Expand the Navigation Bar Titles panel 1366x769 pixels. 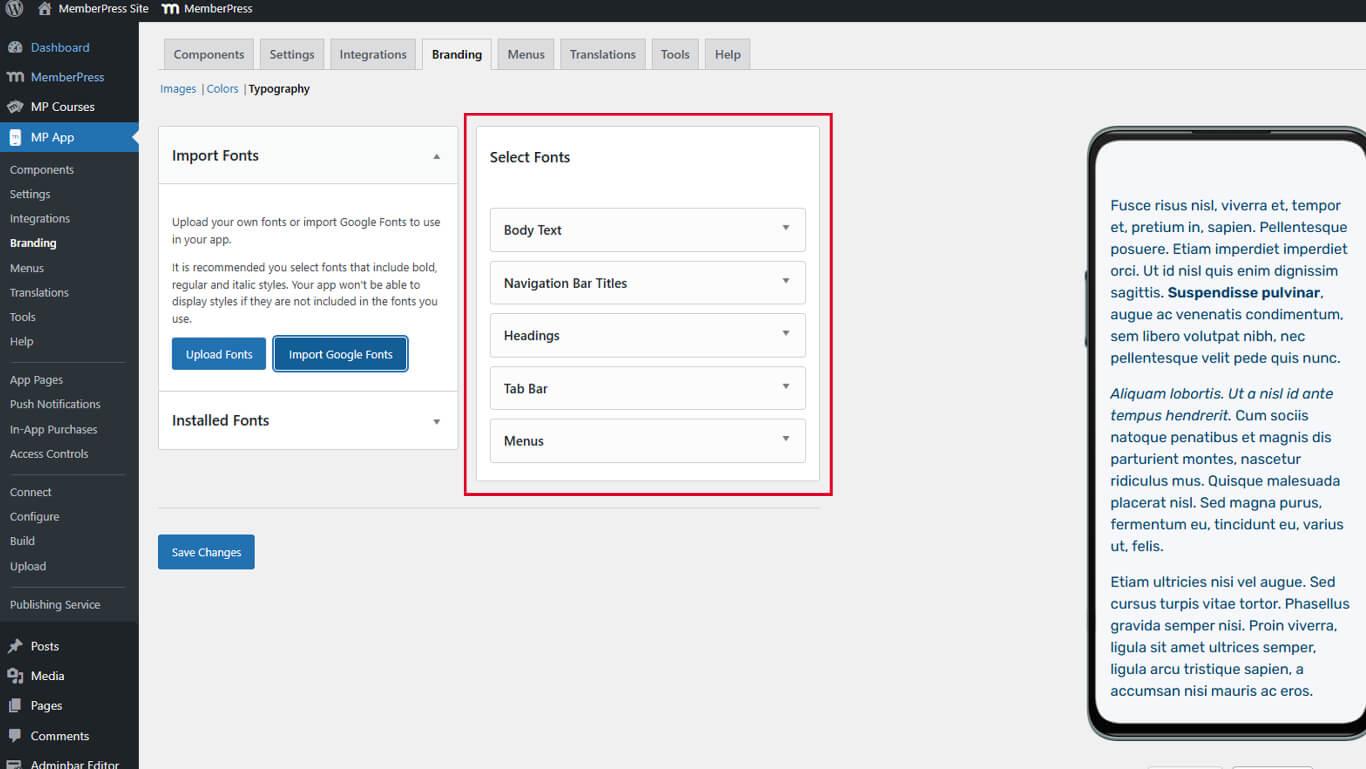785,282
